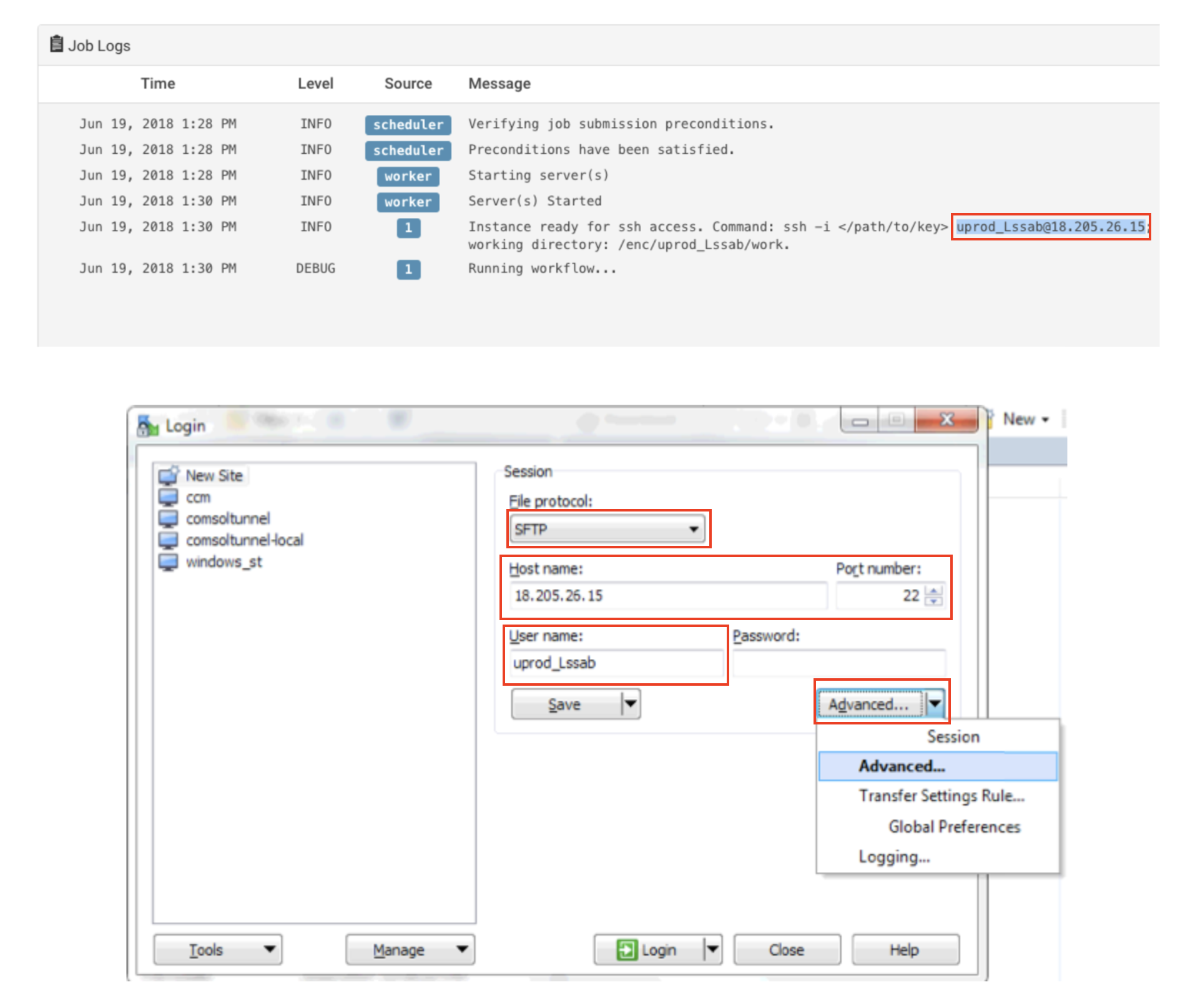Select the New Site entry
Screen dimensions: 1180x1008
214,475
